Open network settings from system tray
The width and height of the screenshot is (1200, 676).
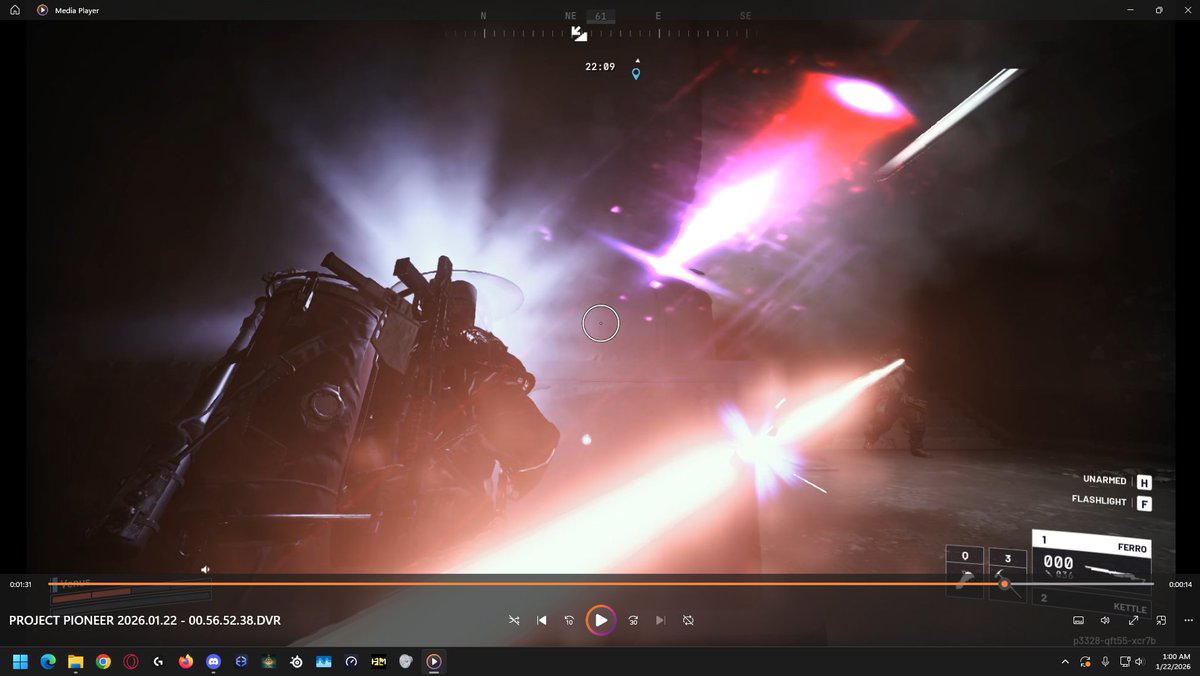click(x=1125, y=661)
